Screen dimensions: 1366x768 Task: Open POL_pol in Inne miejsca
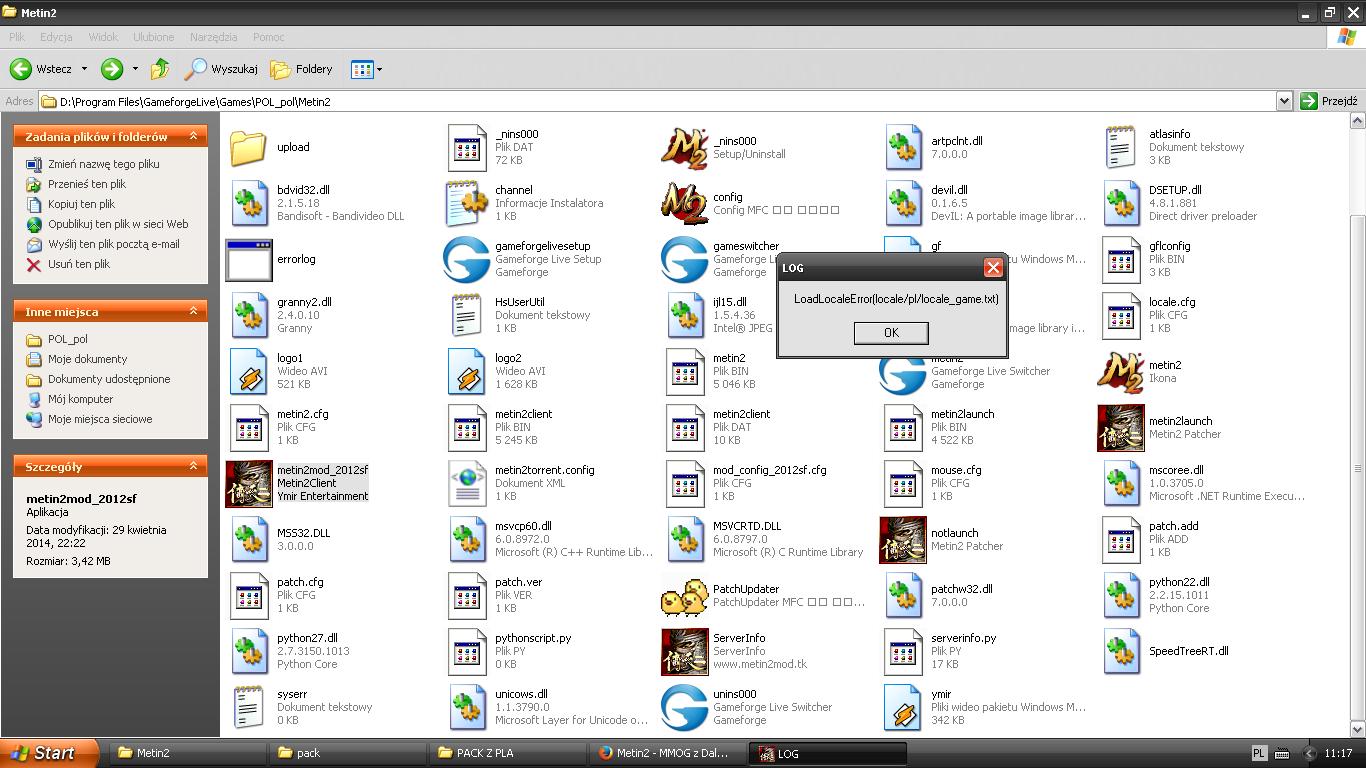pyautogui.click(x=68, y=339)
